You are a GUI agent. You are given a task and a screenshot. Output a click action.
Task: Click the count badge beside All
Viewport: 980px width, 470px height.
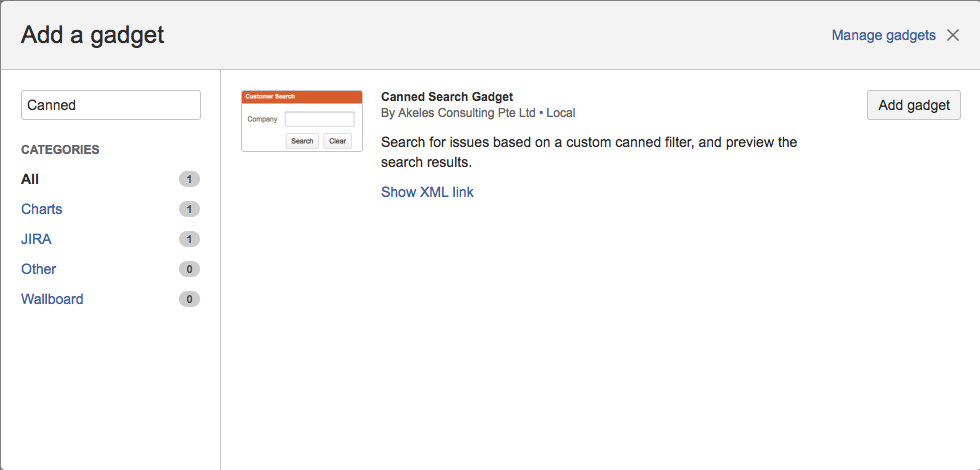click(189, 179)
